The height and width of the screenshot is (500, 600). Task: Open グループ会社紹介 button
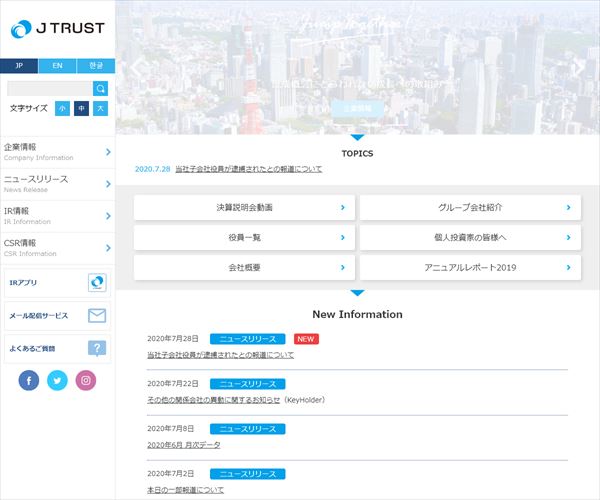(x=470, y=207)
